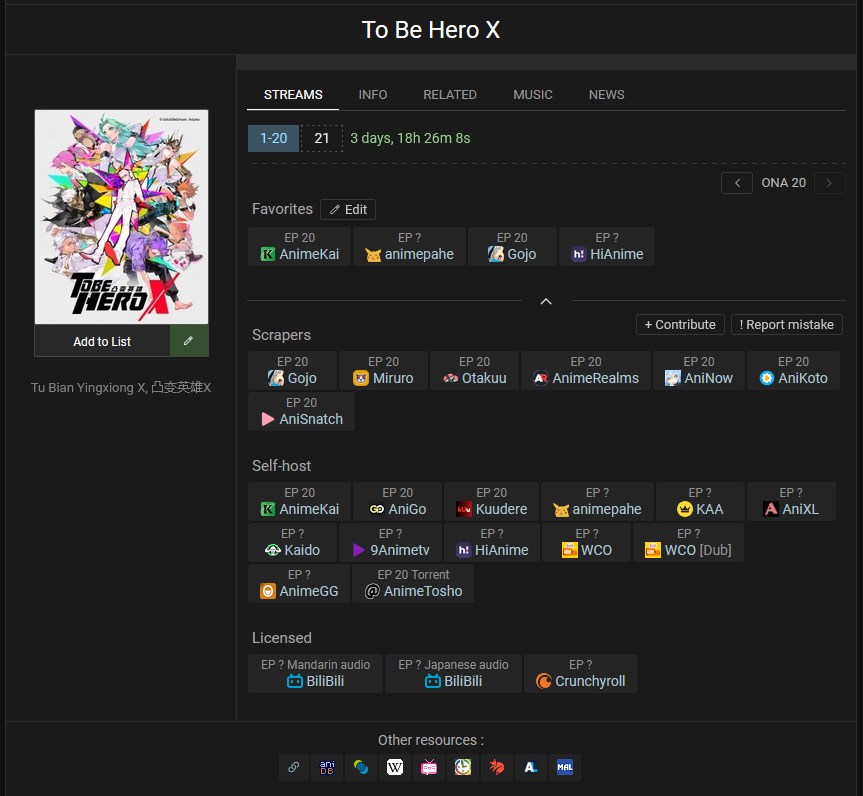
Task: Open AnimeKai stream in Favorites
Action: [299, 246]
